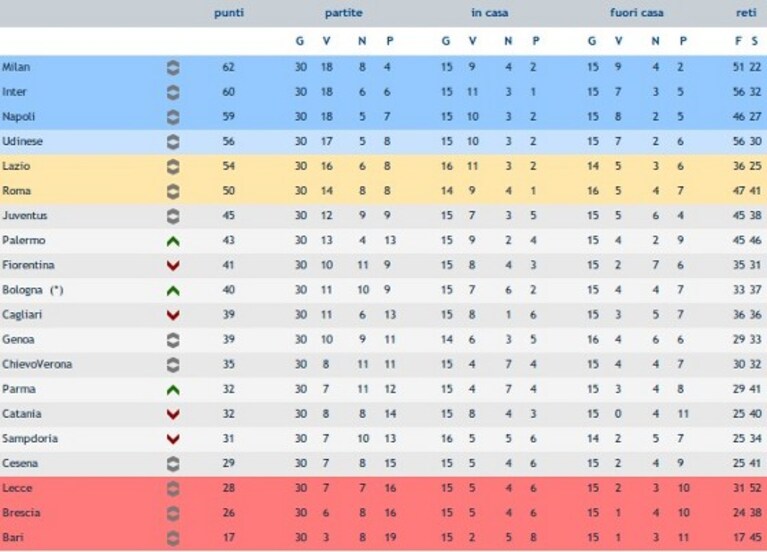
Task: Click the unchanged position icon beside Milan
Action: coord(173,68)
